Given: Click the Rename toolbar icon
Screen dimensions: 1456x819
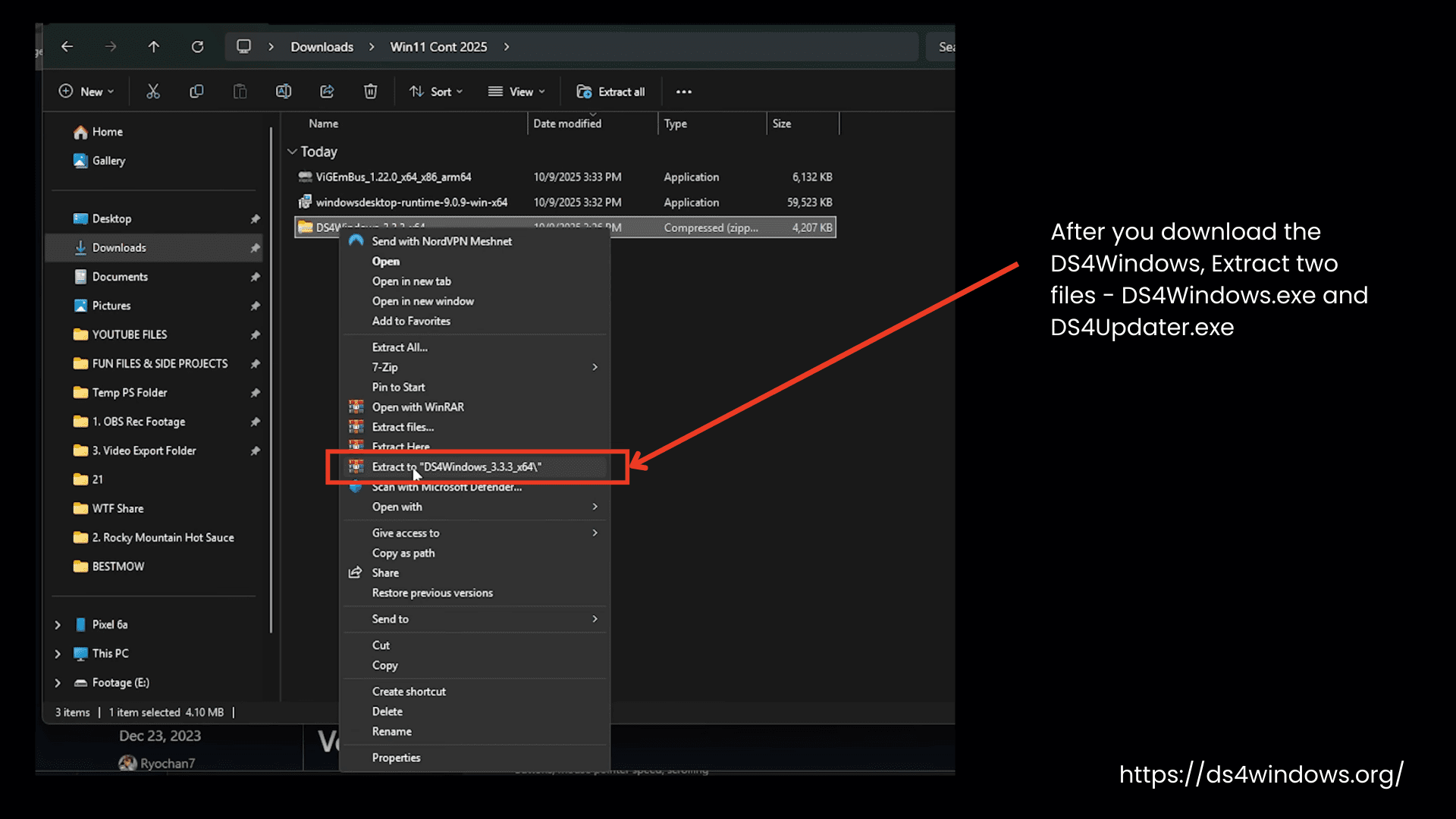Looking at the screenshot, I should pyautogui.click(x=284, y=92).
